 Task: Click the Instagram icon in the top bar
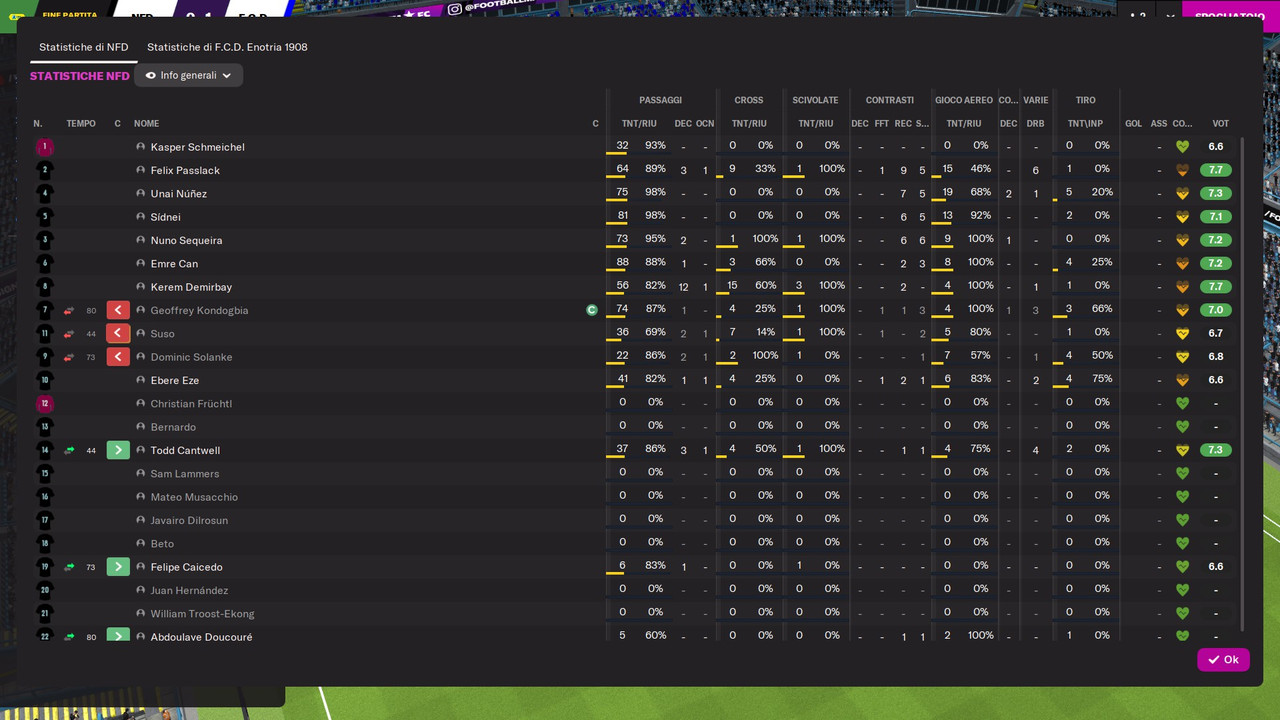[x=455, y=9]
